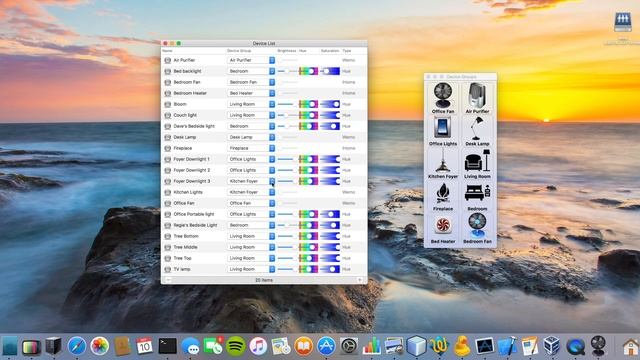Click the hue slider for Tree Middle
This screenshot has height=360, width=640.
click(x=309, y=247)
